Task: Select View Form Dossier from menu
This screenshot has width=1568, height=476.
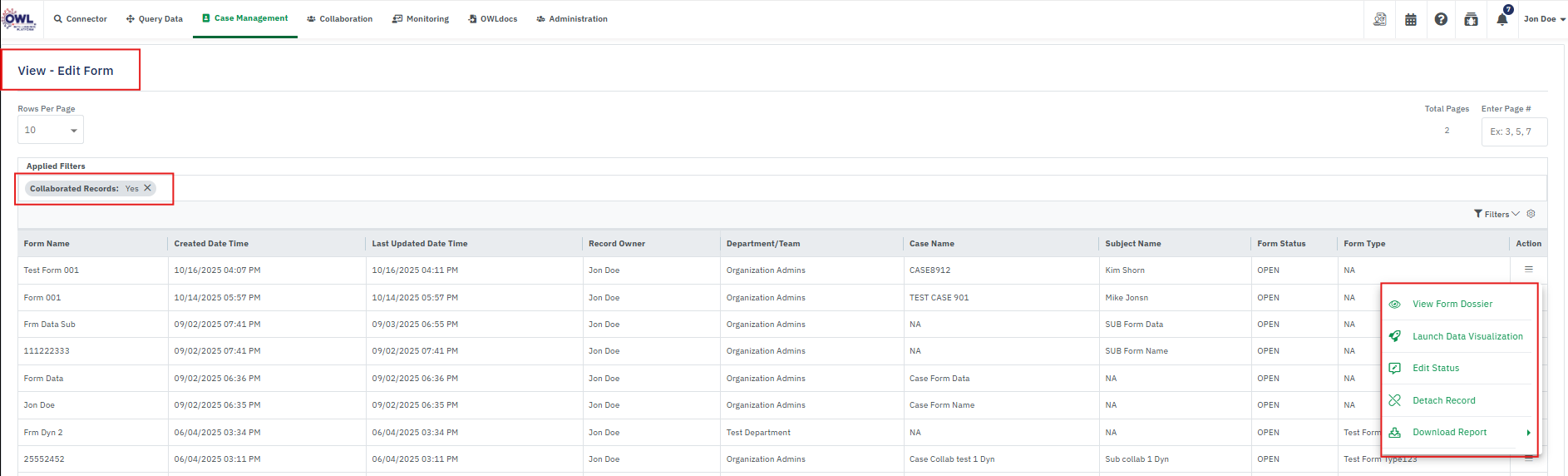Action: tap(1452, 304)
